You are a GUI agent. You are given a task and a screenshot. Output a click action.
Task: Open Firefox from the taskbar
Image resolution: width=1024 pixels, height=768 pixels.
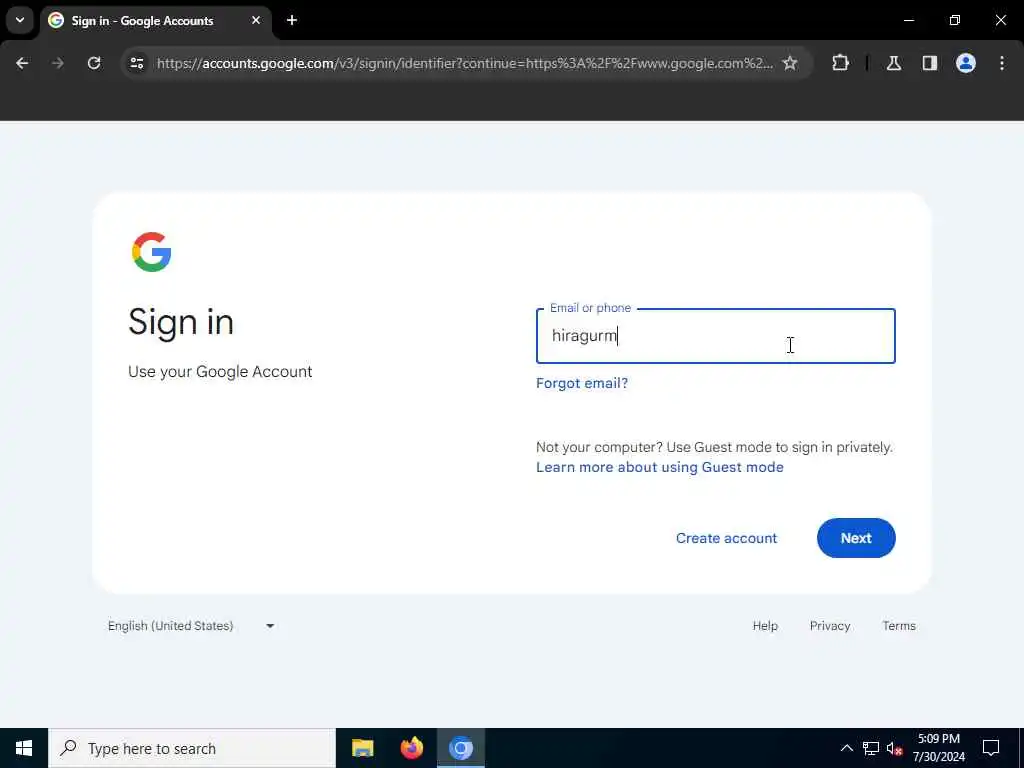click(411, 748)
